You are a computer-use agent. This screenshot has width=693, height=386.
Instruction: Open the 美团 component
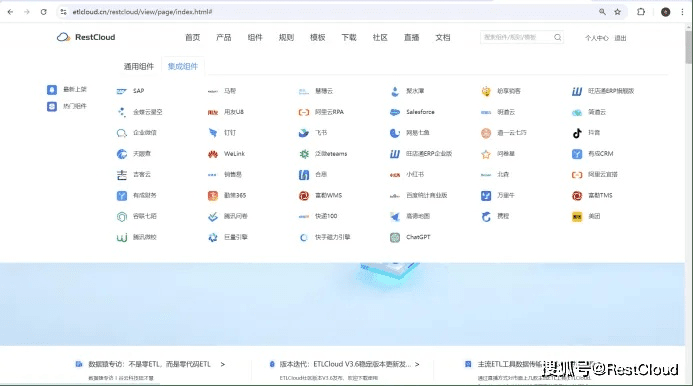coord(586,217)
